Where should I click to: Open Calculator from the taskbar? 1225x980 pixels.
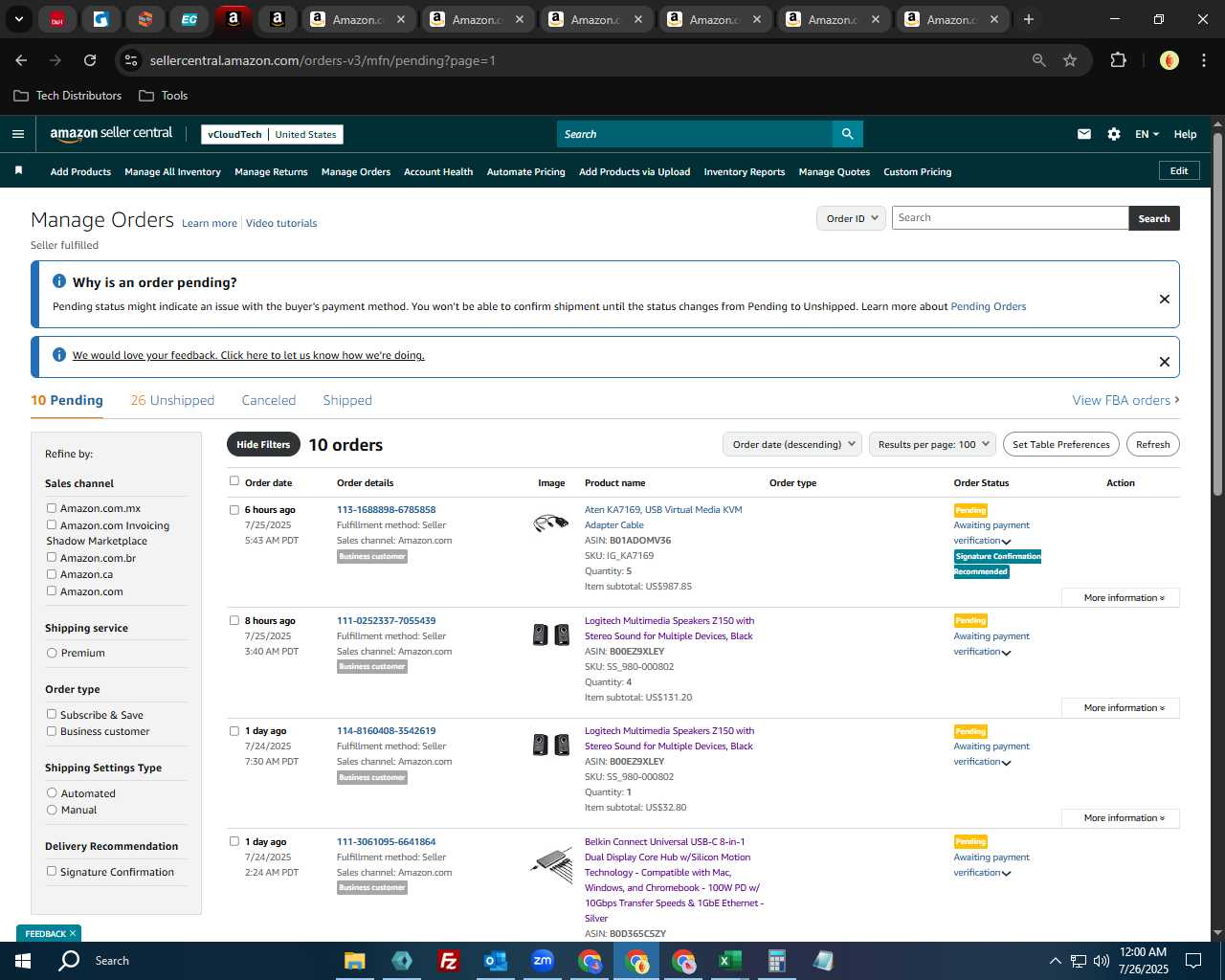(776, 961)
